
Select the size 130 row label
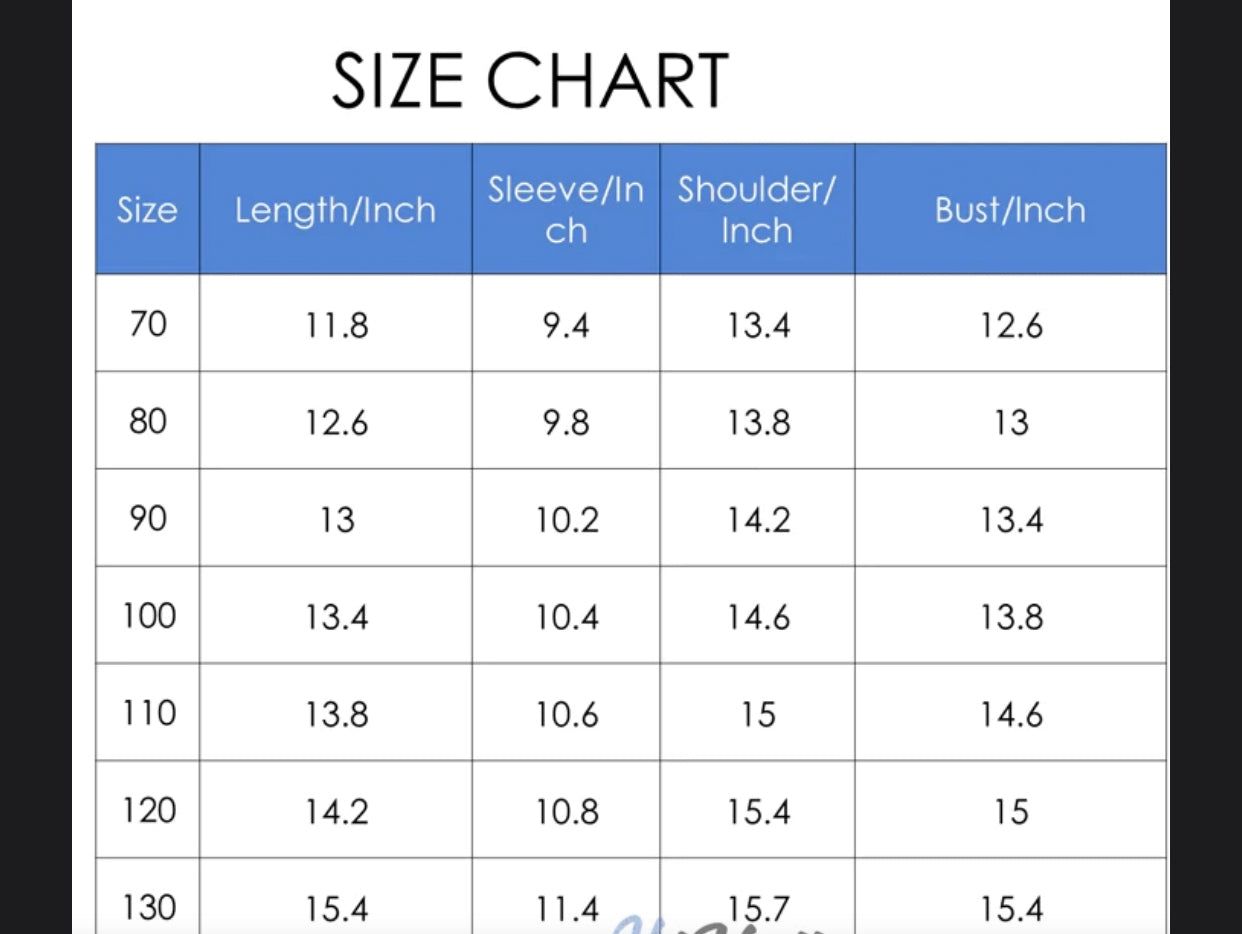tap(148, 907)
